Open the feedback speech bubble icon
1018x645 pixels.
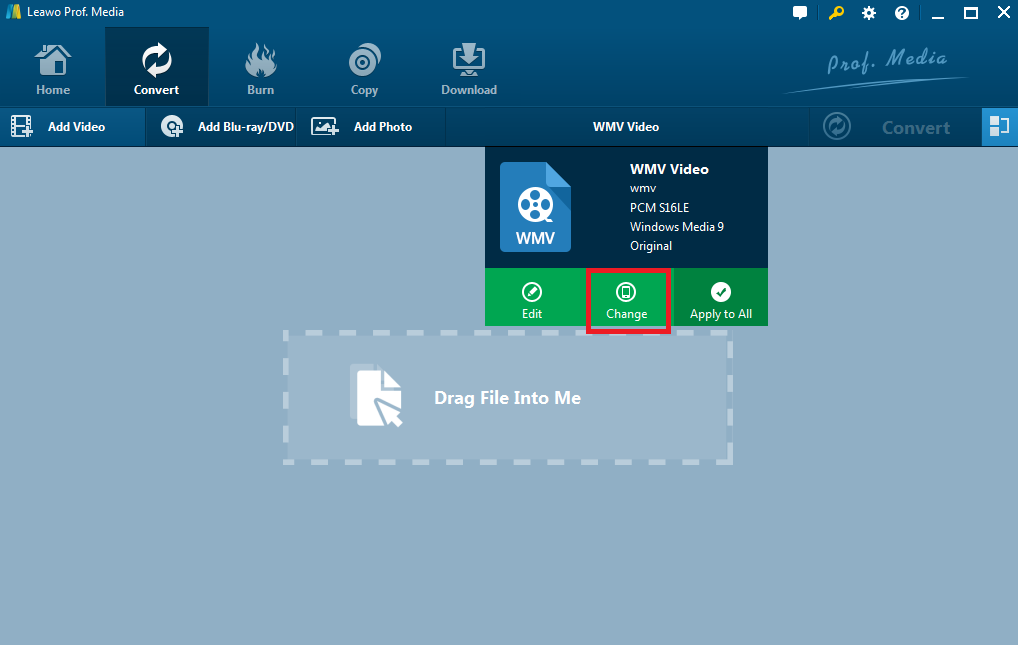tap(800, 12)
